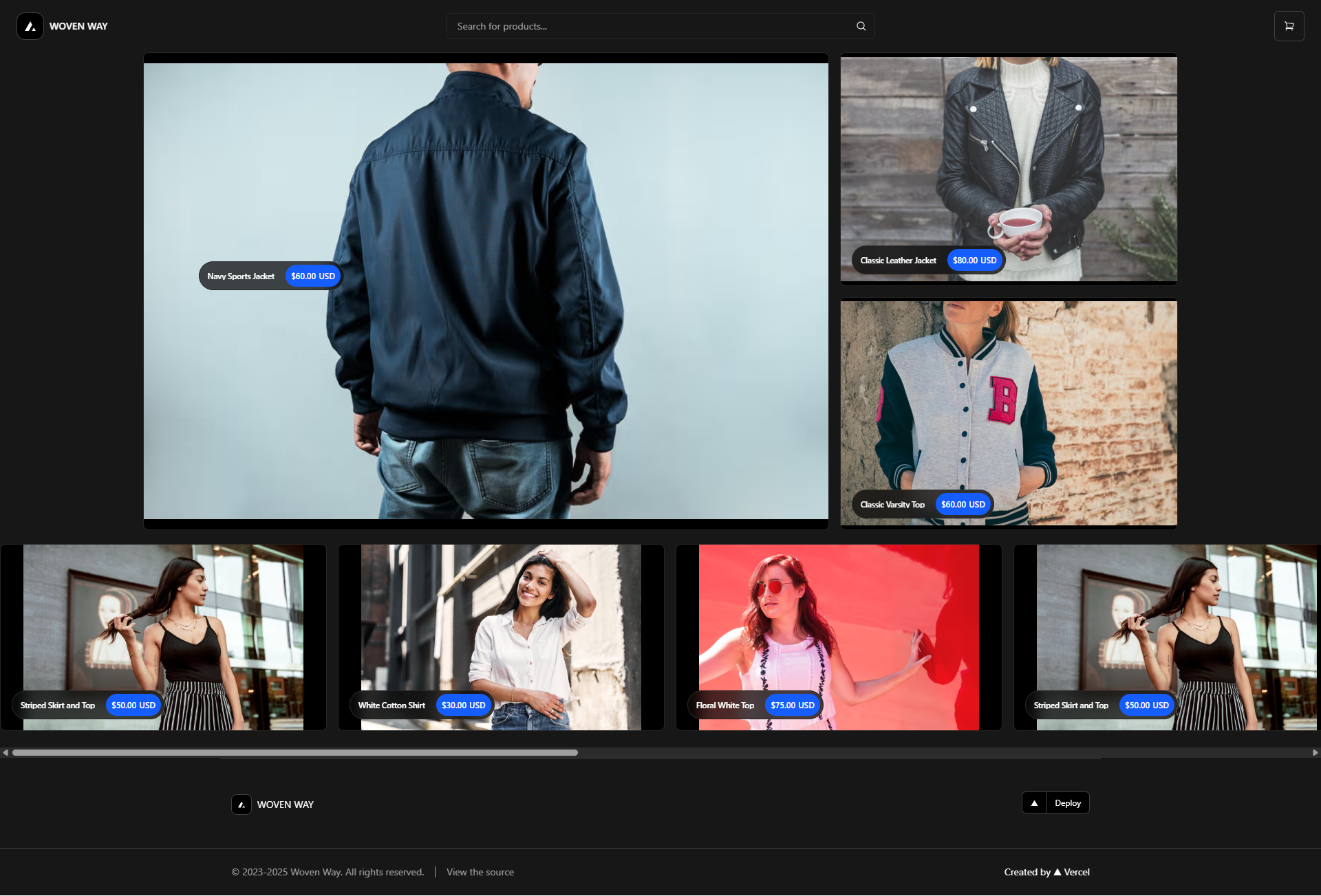Click the Woven Way logo icon in header
This screenshot has width=1321, height=896.
click(30, 26)
